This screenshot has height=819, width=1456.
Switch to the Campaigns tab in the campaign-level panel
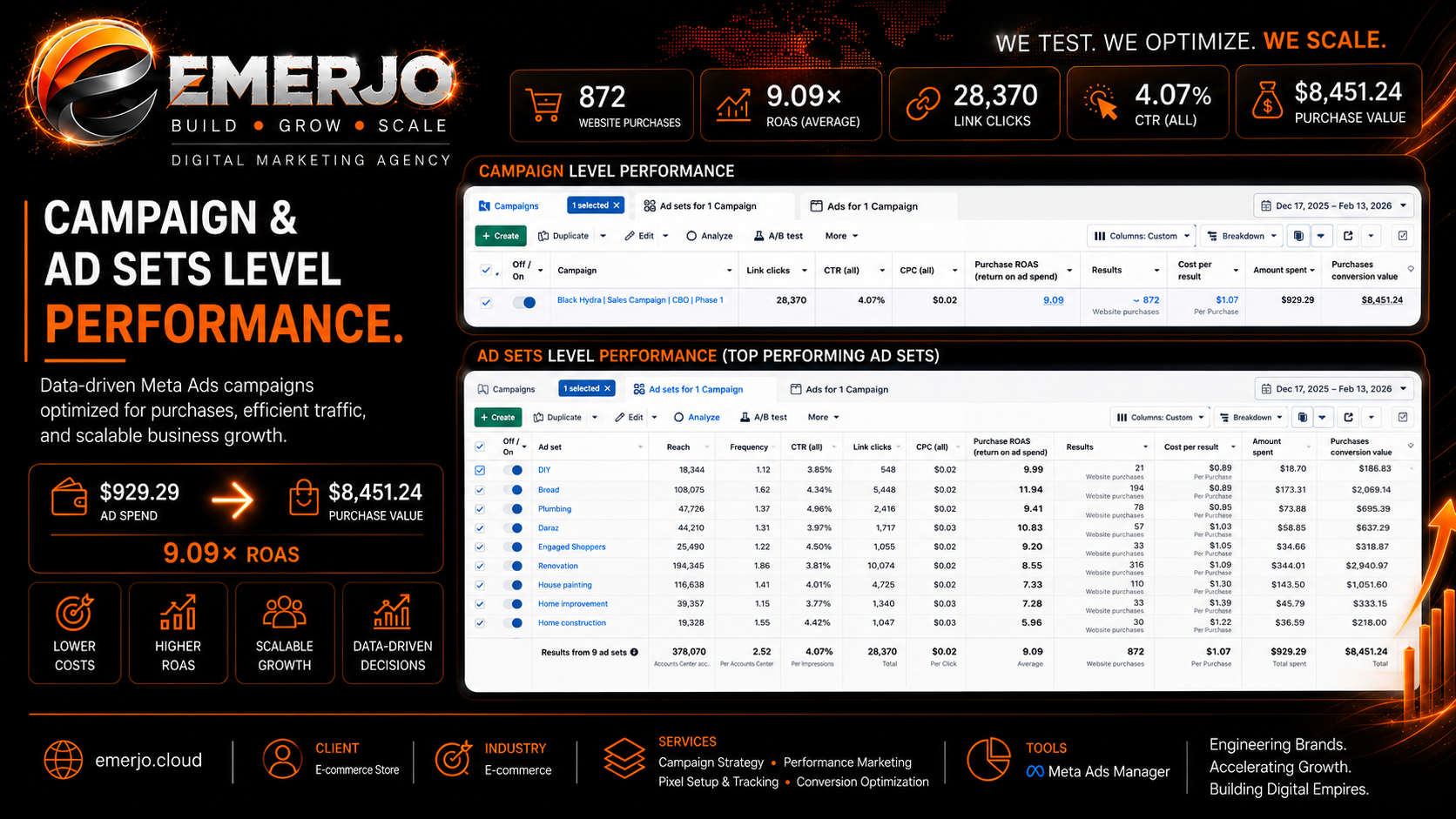click(x=509, y=206)
